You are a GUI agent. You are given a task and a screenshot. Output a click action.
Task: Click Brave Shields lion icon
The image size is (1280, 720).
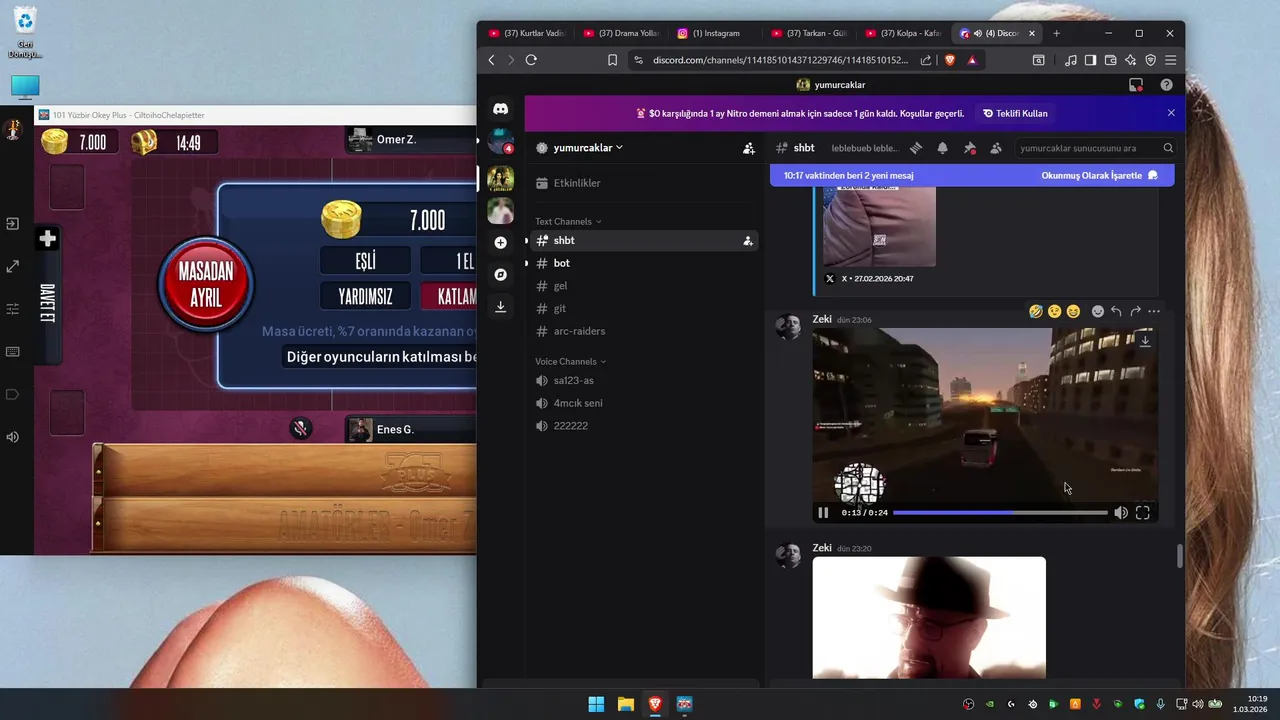click(950, 60)
